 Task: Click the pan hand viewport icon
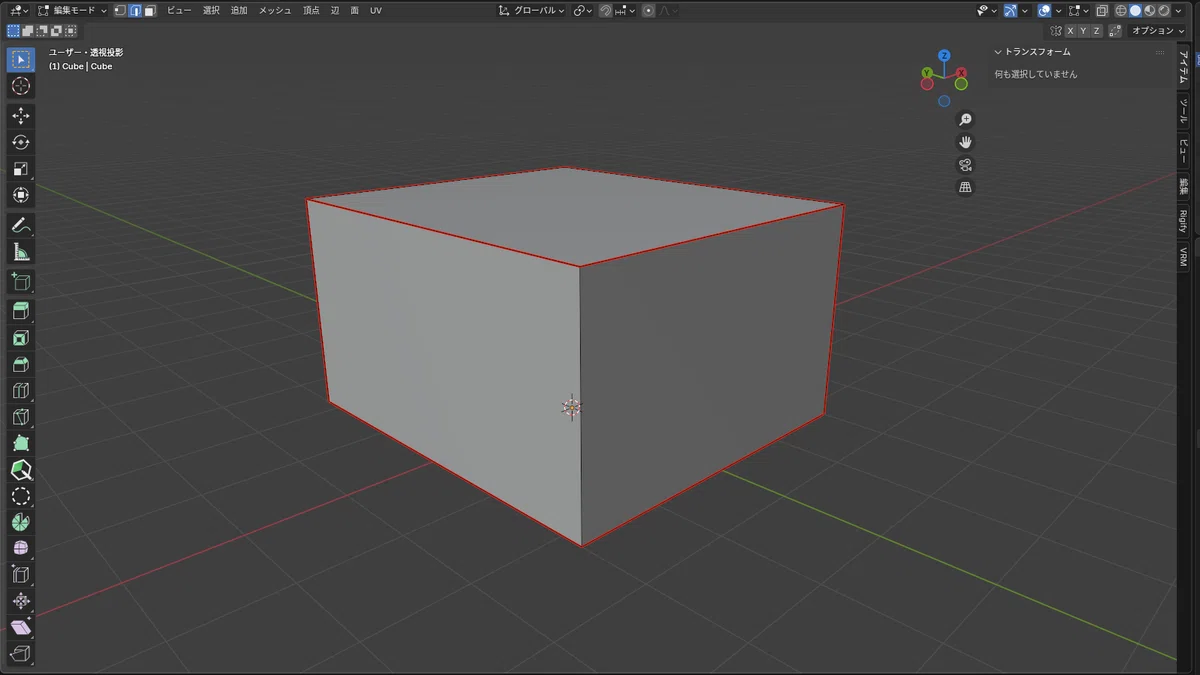tap(965, 142)
